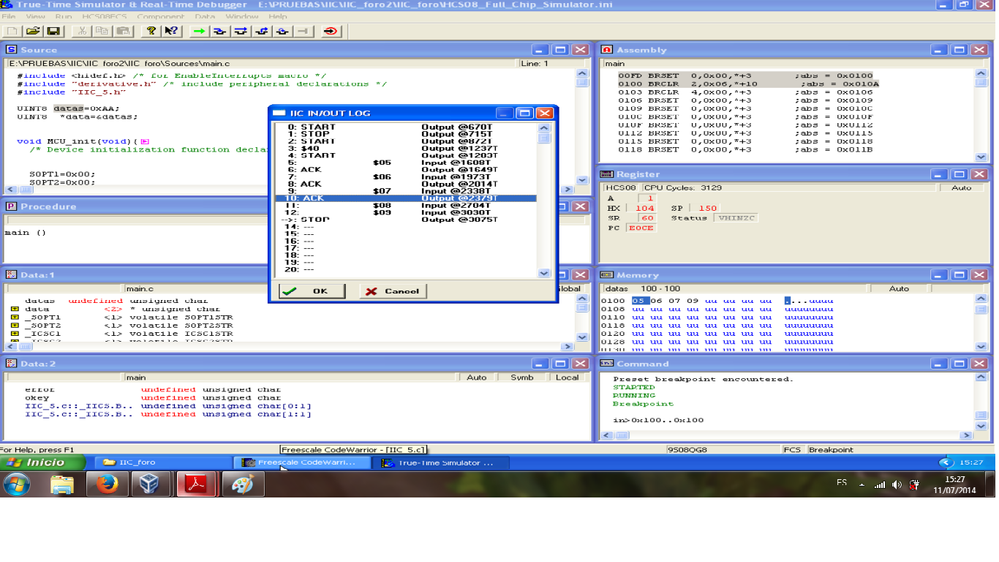999x562 pixels.
Task: Open the Data menu
Action: [205, 17]
